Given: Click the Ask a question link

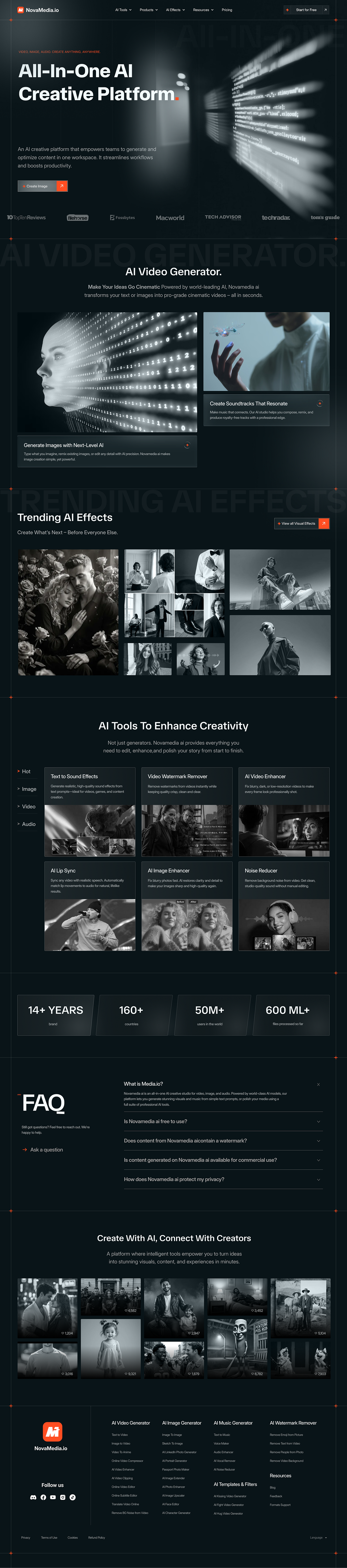Looking at the screenshot, I should (x=43, y=1150).
